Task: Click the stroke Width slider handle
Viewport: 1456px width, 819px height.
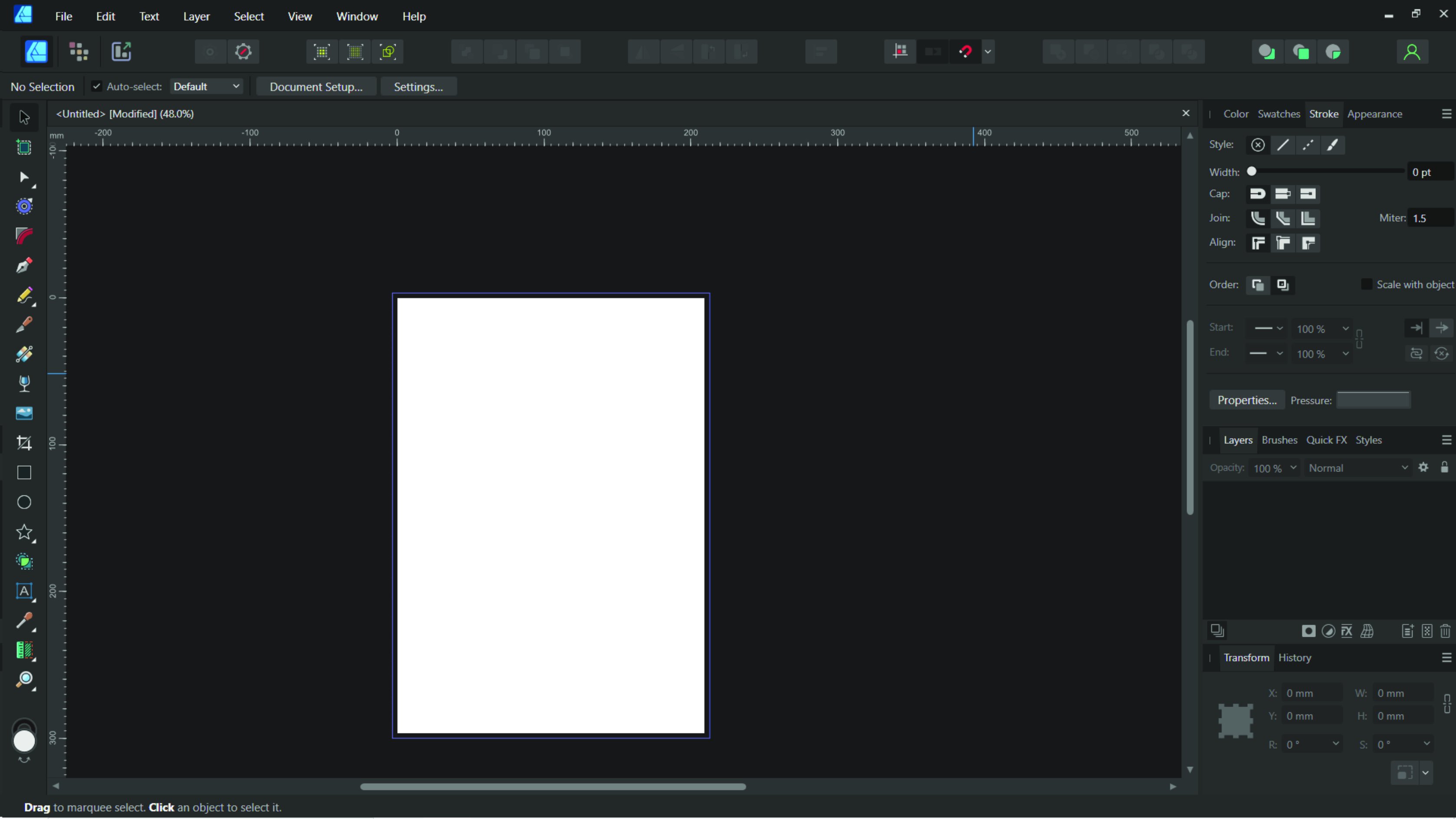Action: point(1251,171)
